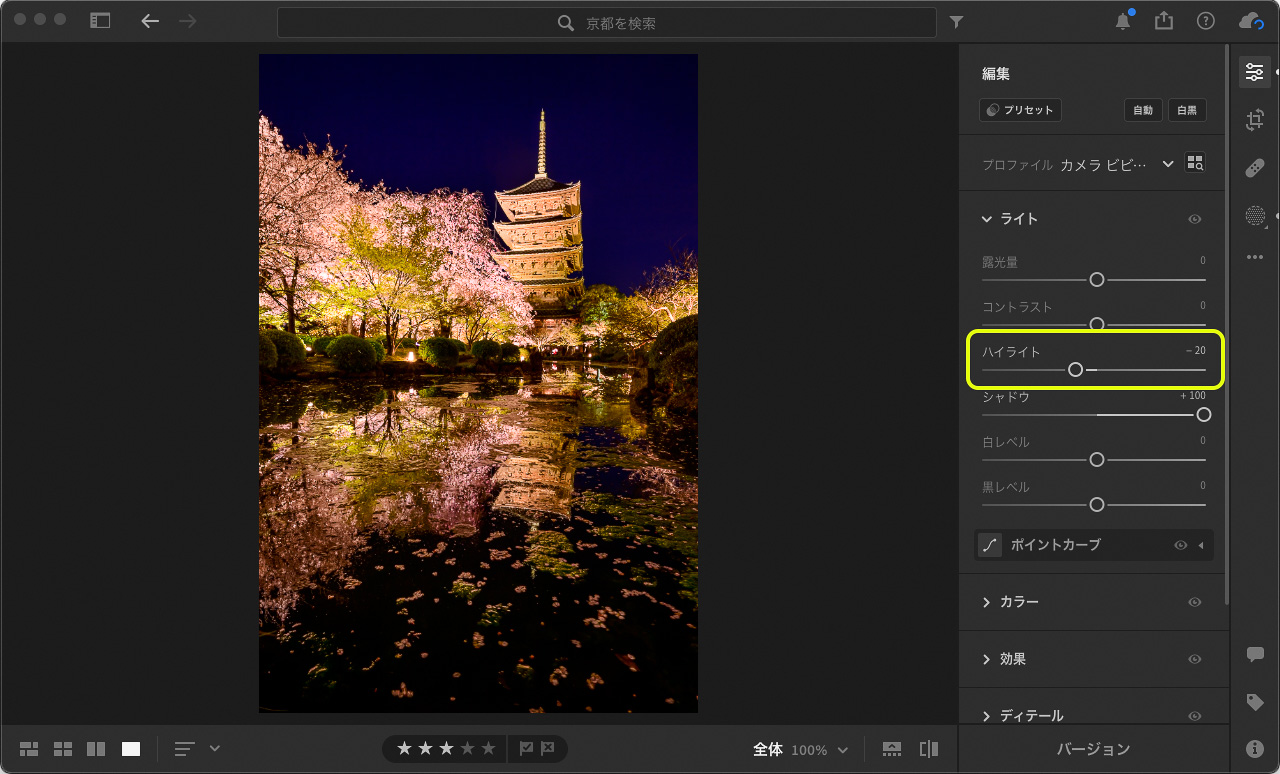Select the Edit panel icon
1280x774 pixels.
pyautogui.click(x=1254, y=71)
